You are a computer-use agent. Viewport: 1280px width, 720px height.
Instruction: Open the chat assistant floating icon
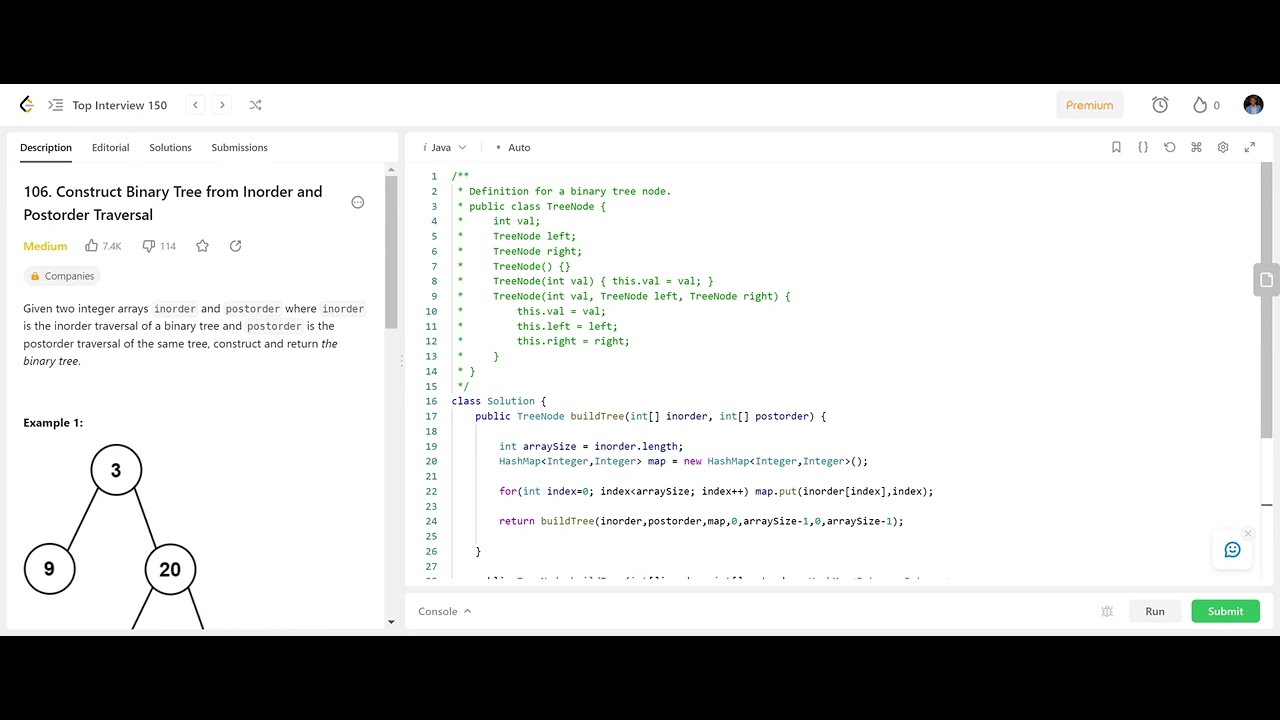tap(1232, 550)
